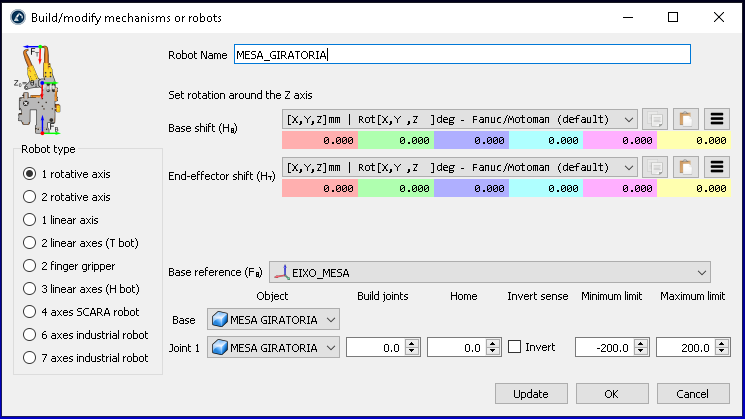Viewport: 745px width, 419px height.
Task: Click the window title bar app icon
Action: (17, 18)
